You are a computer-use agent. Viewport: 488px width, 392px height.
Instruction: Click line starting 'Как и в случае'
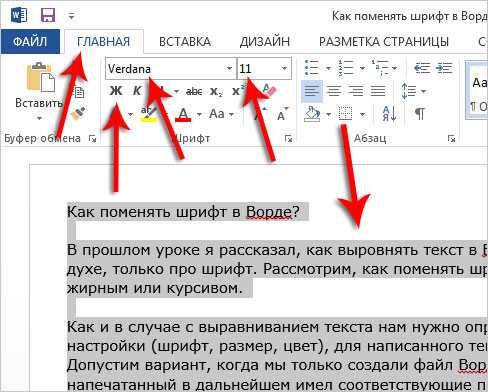click(277, 327)
